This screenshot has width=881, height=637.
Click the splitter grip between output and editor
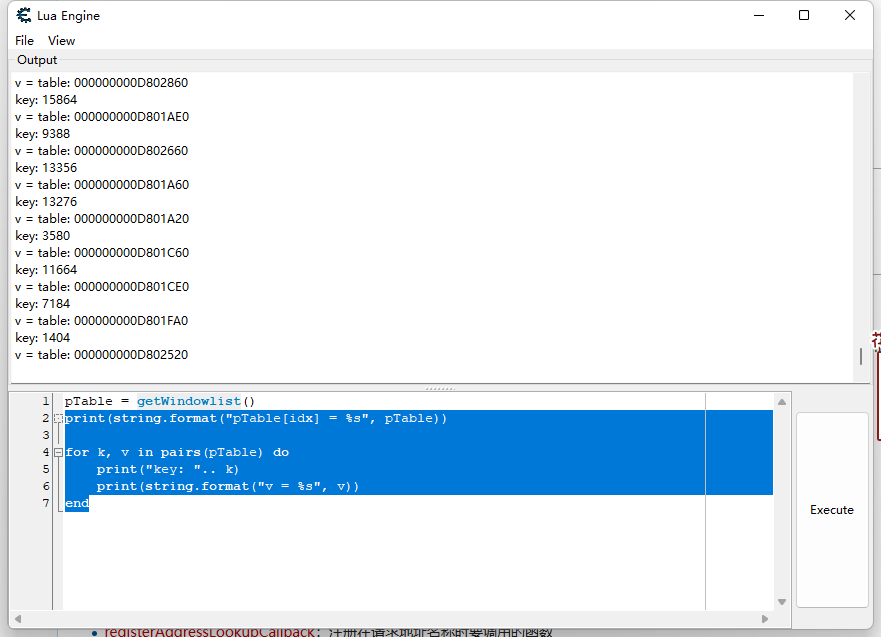(440, 389)
